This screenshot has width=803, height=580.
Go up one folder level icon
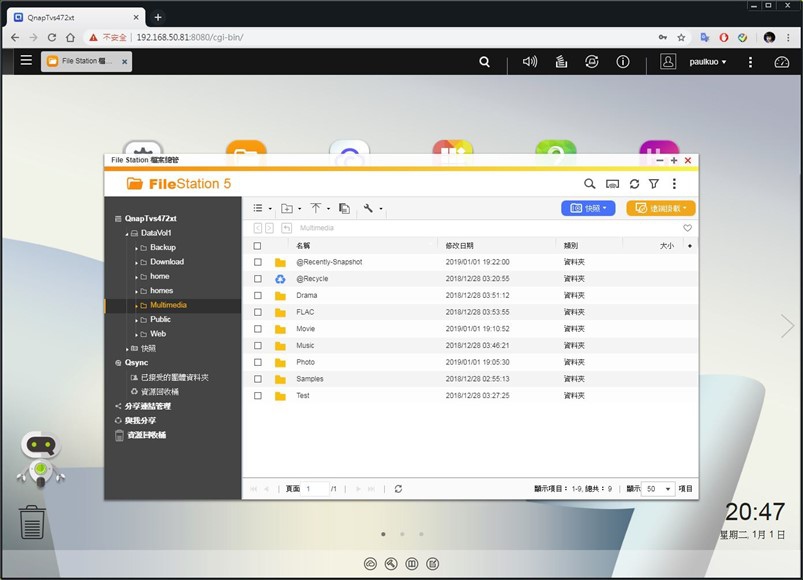287,228
